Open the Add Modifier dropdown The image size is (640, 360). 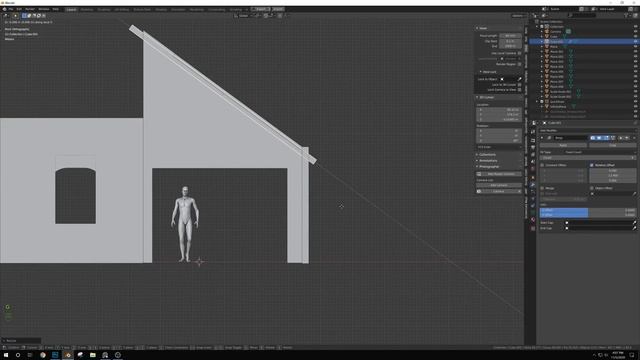tap(587, 131)
